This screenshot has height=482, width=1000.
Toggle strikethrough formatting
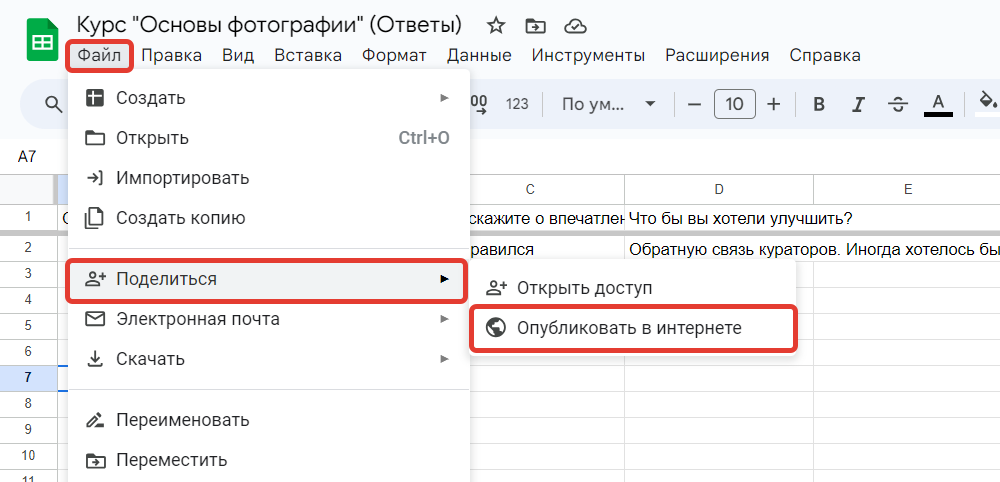pyautogui.click(x=898, y=104)
